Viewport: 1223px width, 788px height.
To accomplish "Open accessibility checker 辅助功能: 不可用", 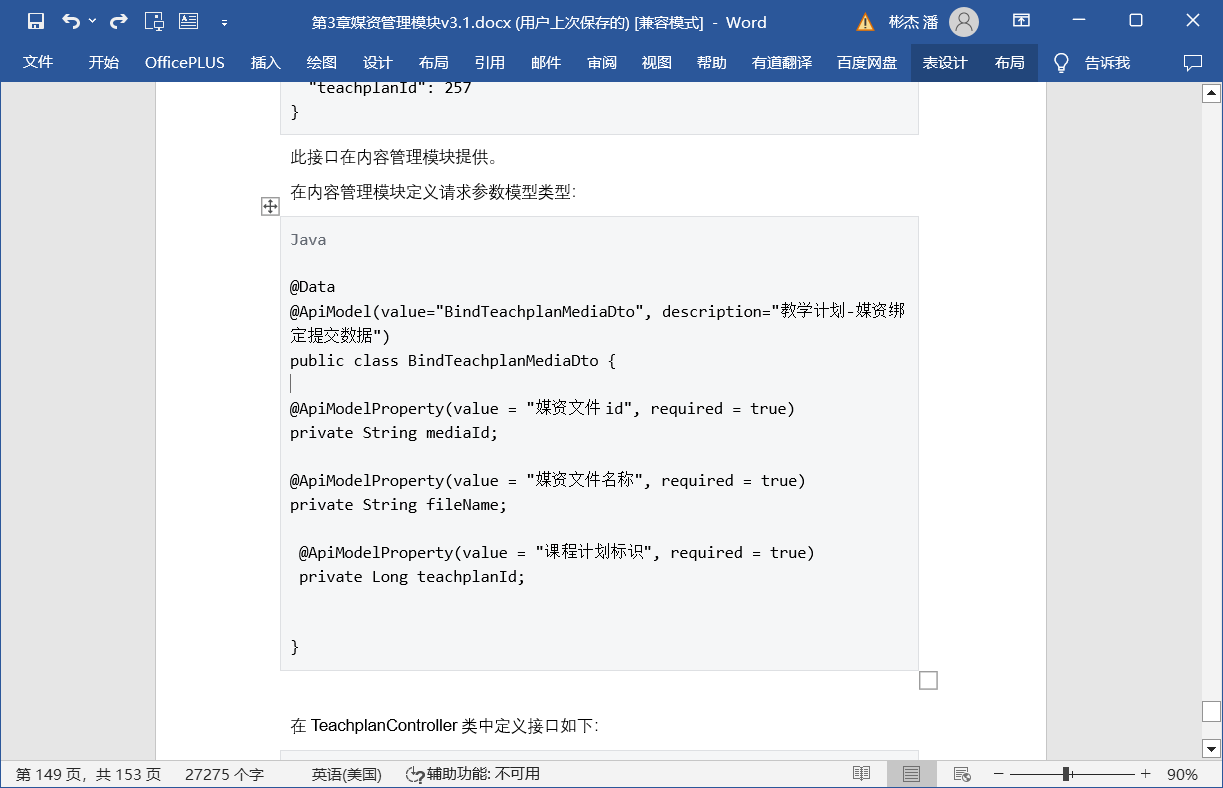I will click(472, 774).
